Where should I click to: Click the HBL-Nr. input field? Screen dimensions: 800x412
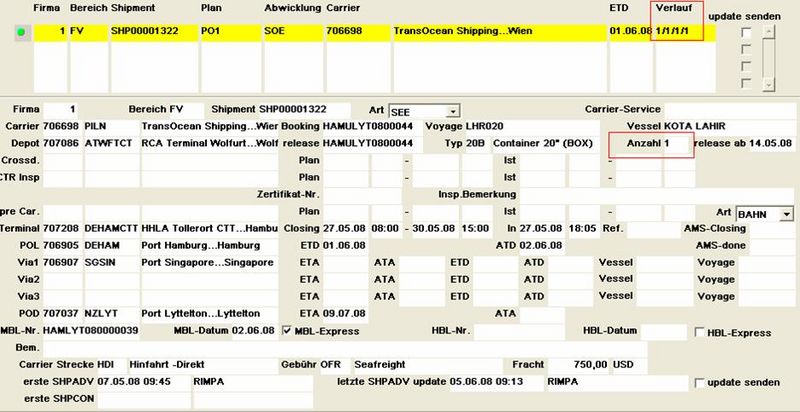(519, 331)
